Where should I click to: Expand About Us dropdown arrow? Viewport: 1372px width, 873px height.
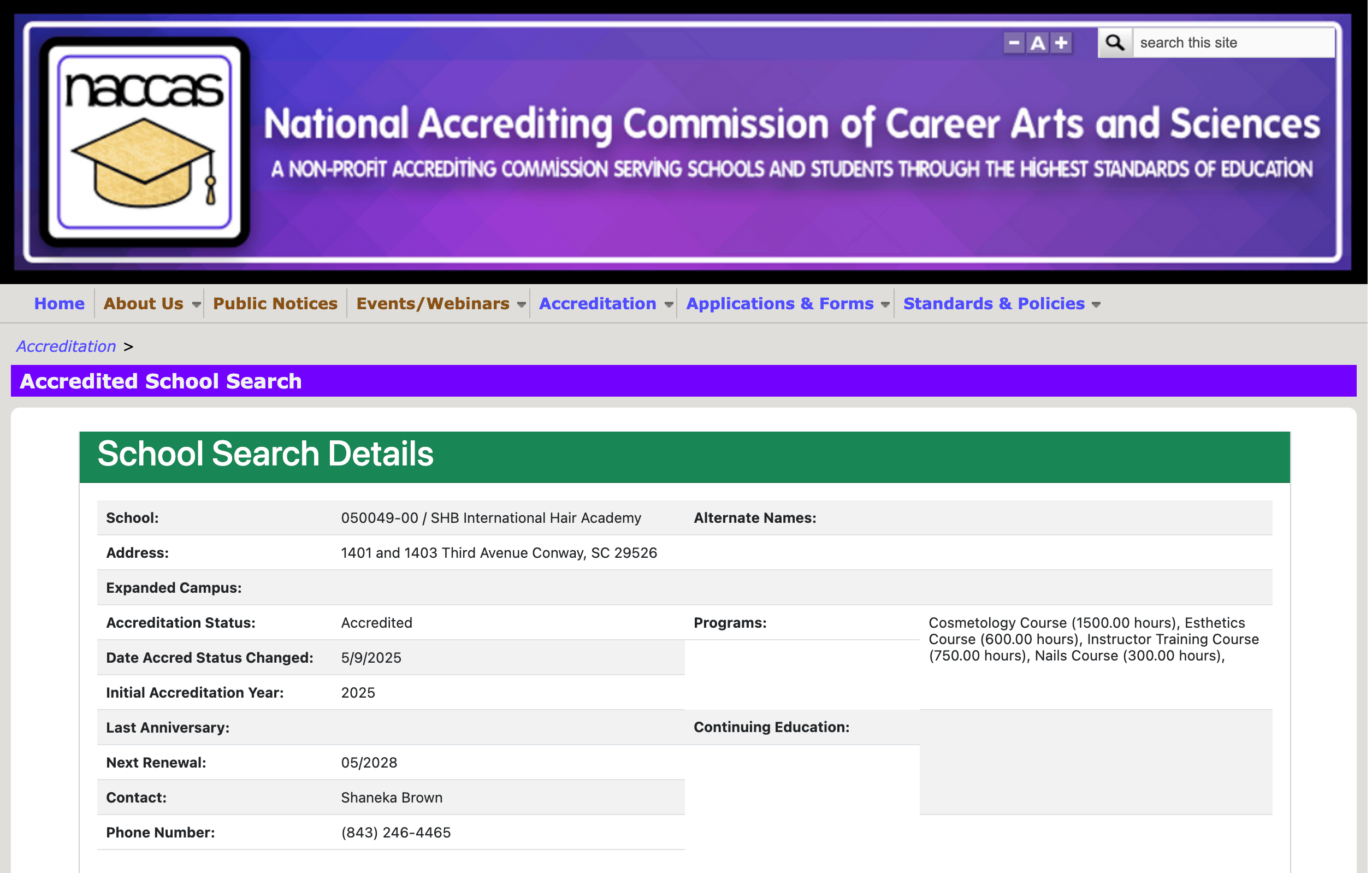pos(196,305)
